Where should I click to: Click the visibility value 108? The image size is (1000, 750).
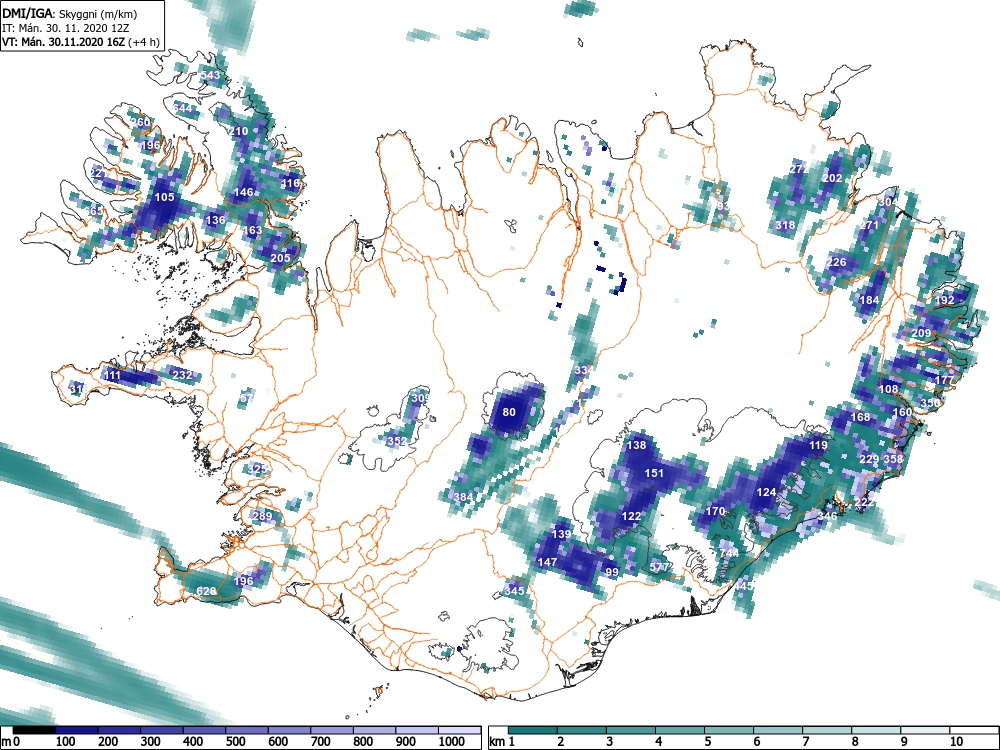[x=888, y=389]
